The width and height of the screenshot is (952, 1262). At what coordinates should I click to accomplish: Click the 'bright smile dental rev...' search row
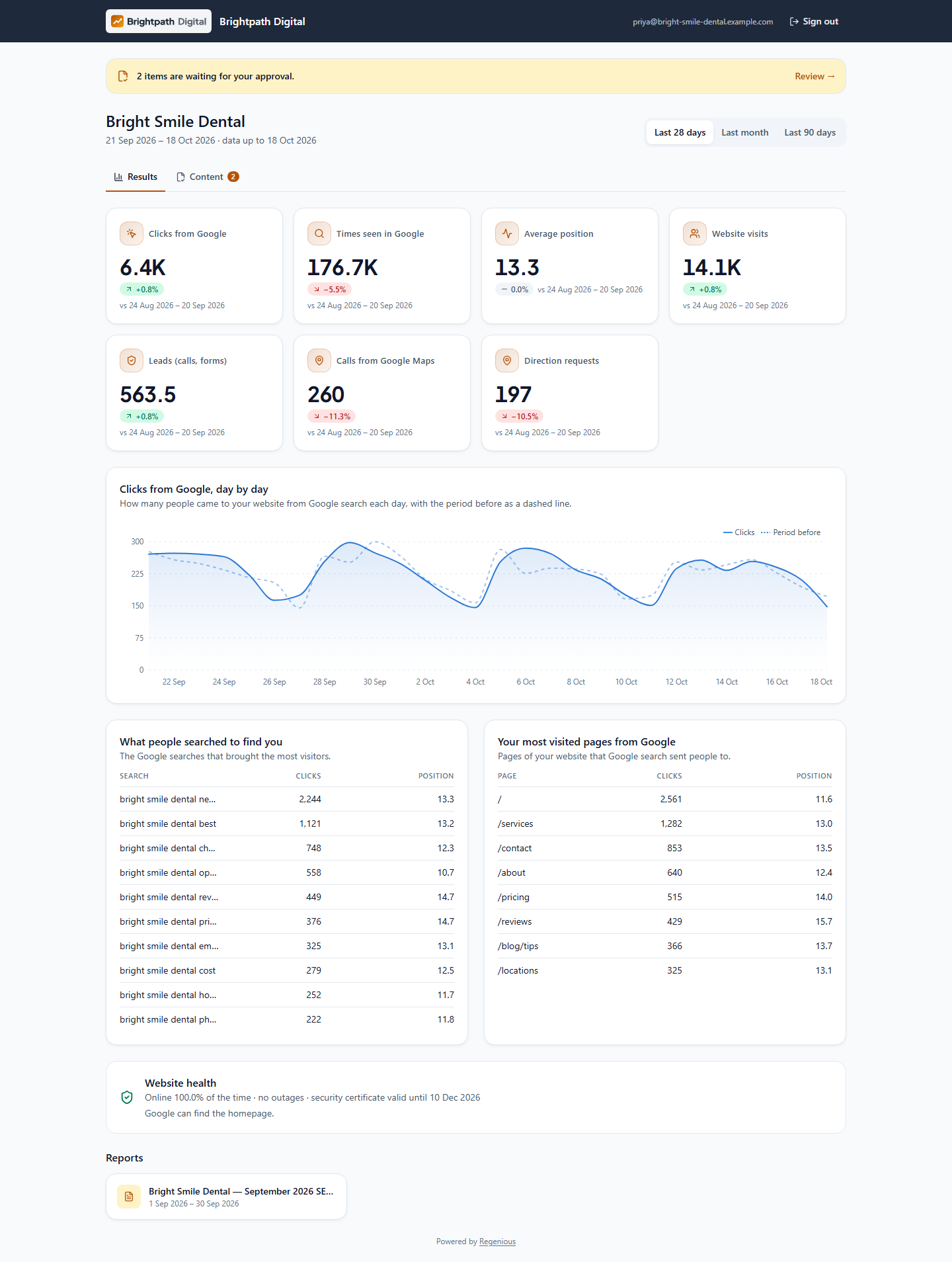[287, 897]
